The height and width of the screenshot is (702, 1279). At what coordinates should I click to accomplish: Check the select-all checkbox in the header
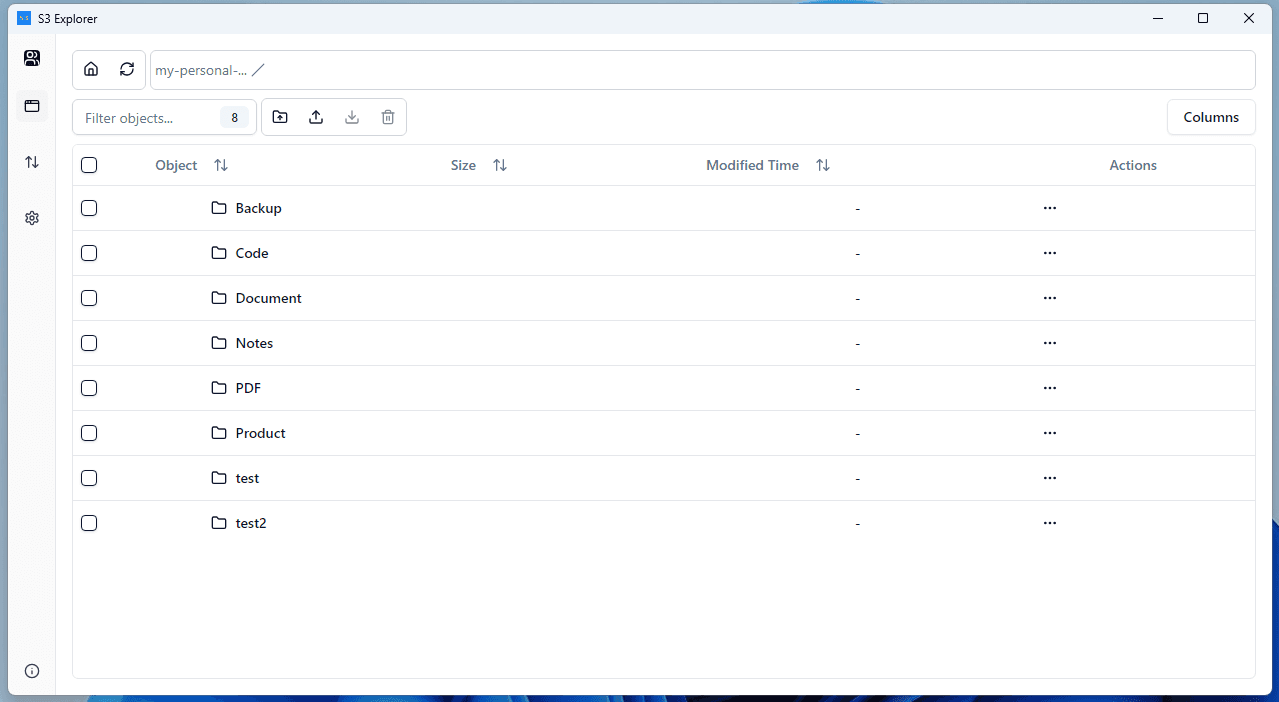pyautogui.click(x=89, y=165)
